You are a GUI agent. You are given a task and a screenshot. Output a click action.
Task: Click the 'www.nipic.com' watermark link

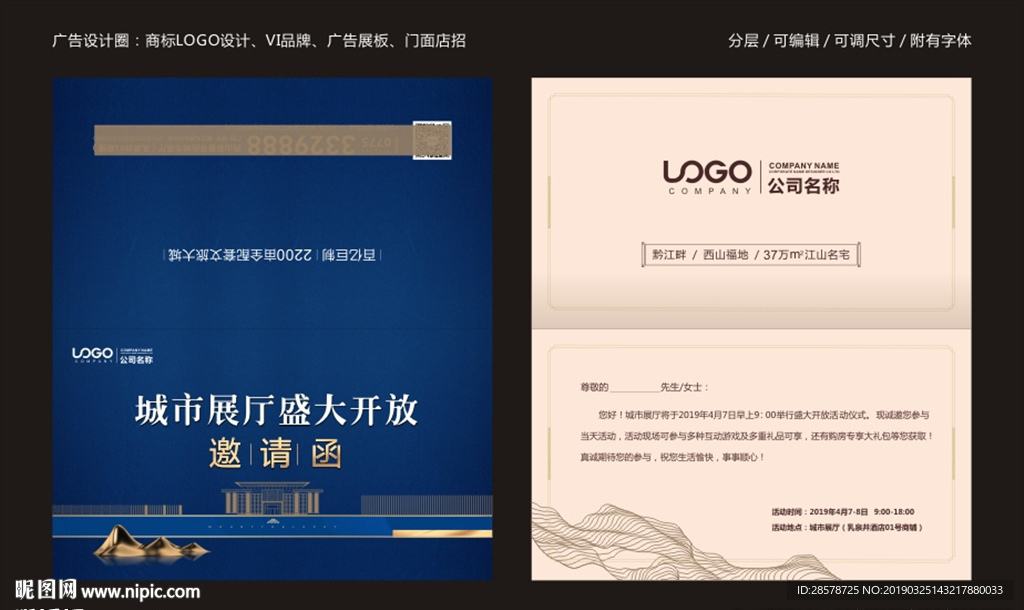[x=140, y=592]
